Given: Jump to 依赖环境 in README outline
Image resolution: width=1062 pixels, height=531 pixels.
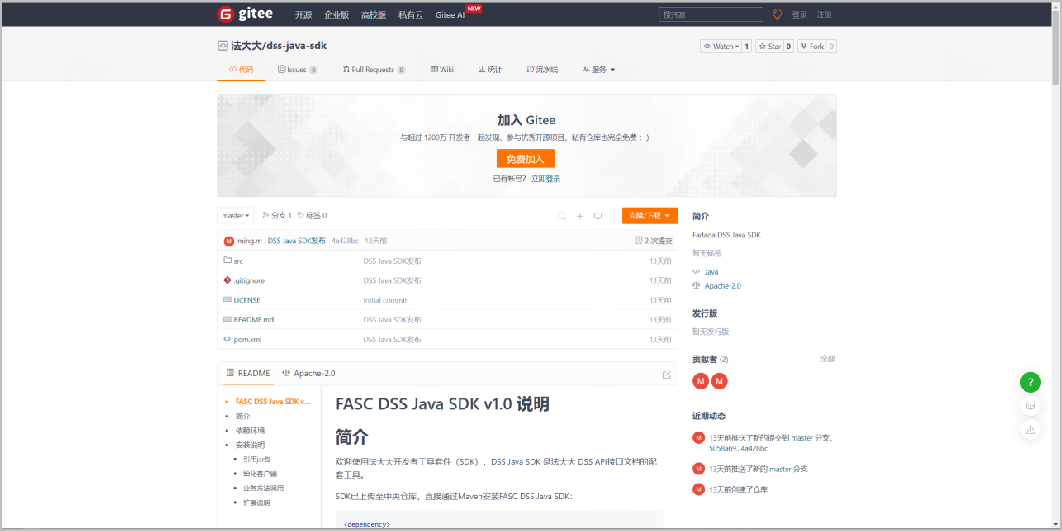Looking at the screenshot, I should (250, 430).
